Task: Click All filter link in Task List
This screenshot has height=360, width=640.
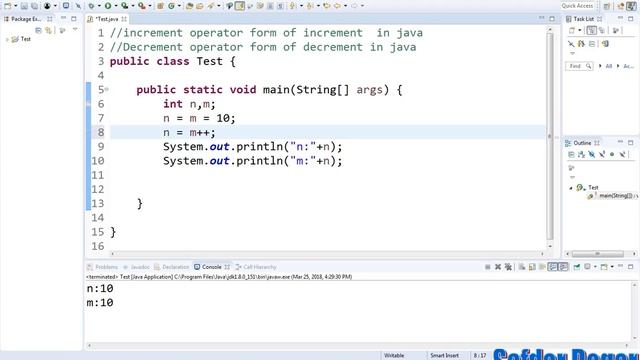Action: tap(609, 66)
